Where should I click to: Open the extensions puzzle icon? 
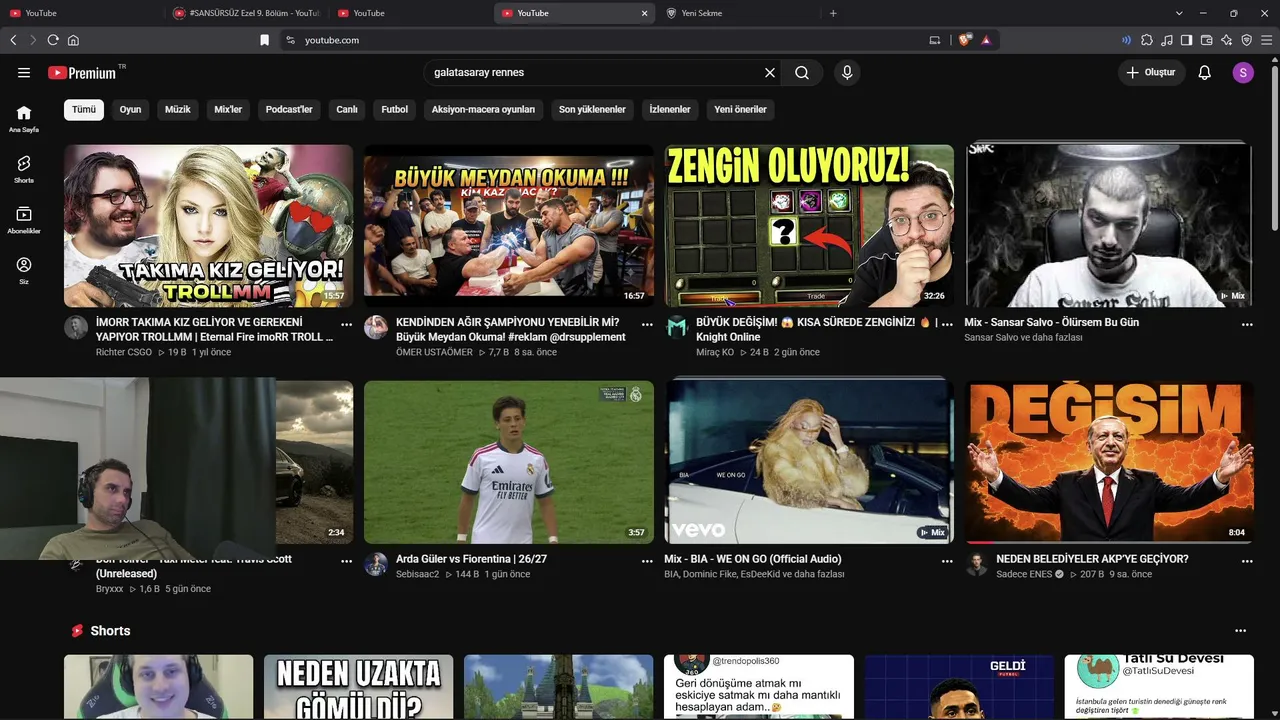tap(1147, 40)
